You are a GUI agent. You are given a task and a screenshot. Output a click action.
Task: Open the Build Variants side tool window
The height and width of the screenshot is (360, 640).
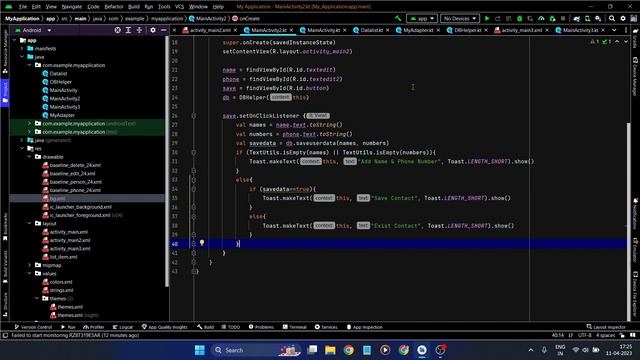(5, 267)
